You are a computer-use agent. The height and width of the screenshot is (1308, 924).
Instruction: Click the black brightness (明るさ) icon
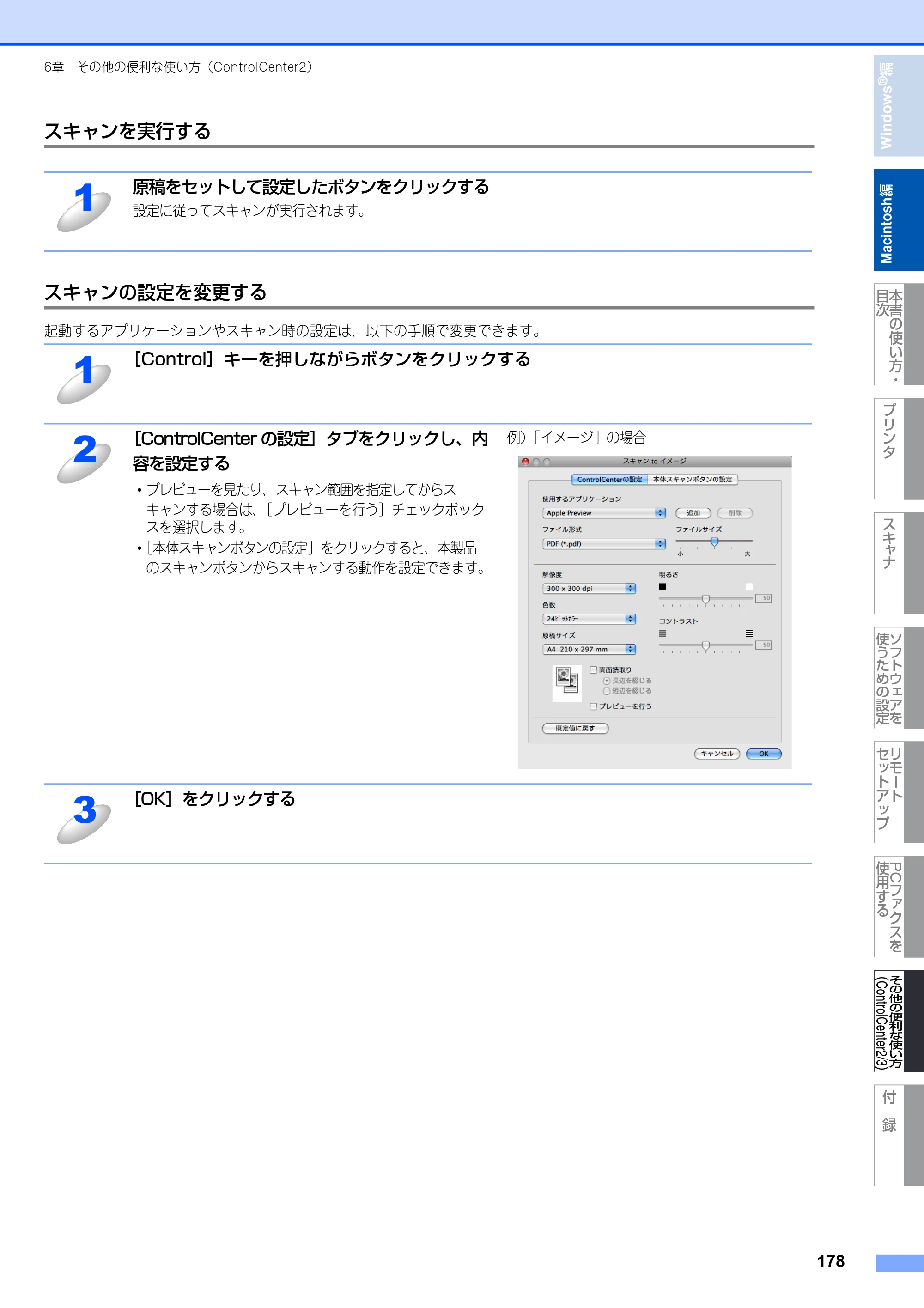[663, 587]
